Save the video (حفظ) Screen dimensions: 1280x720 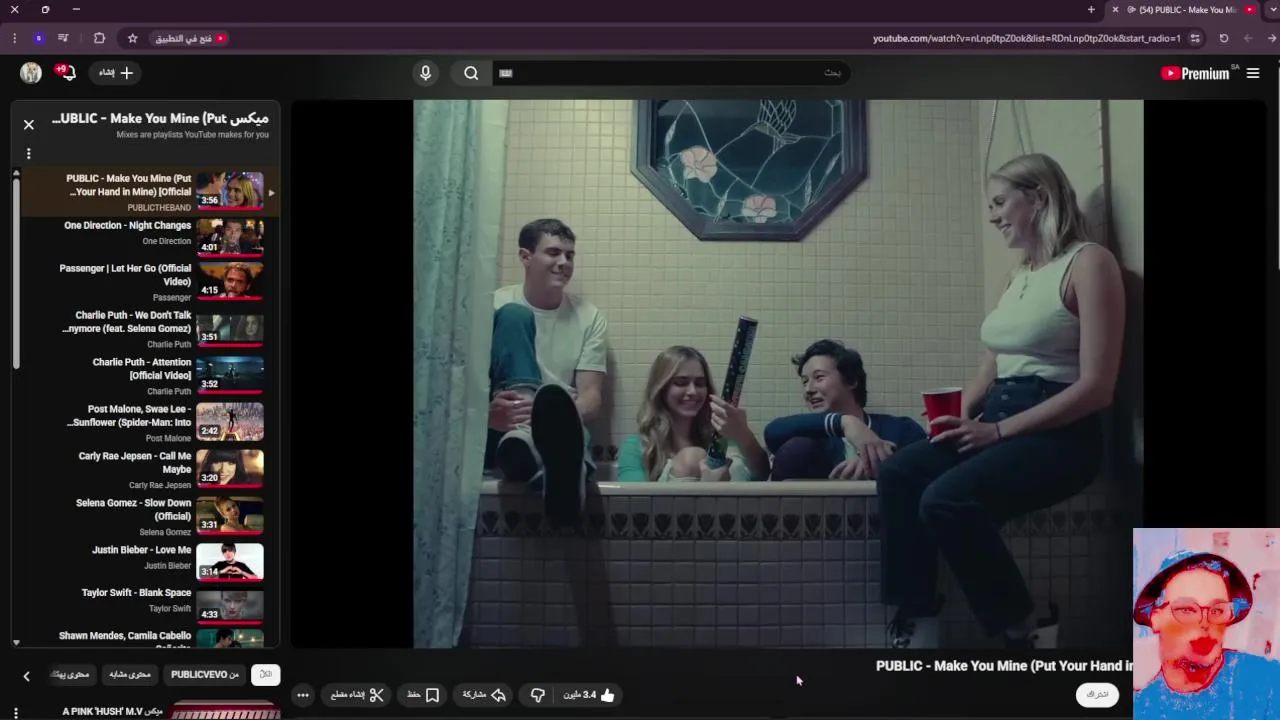[423, 695]
